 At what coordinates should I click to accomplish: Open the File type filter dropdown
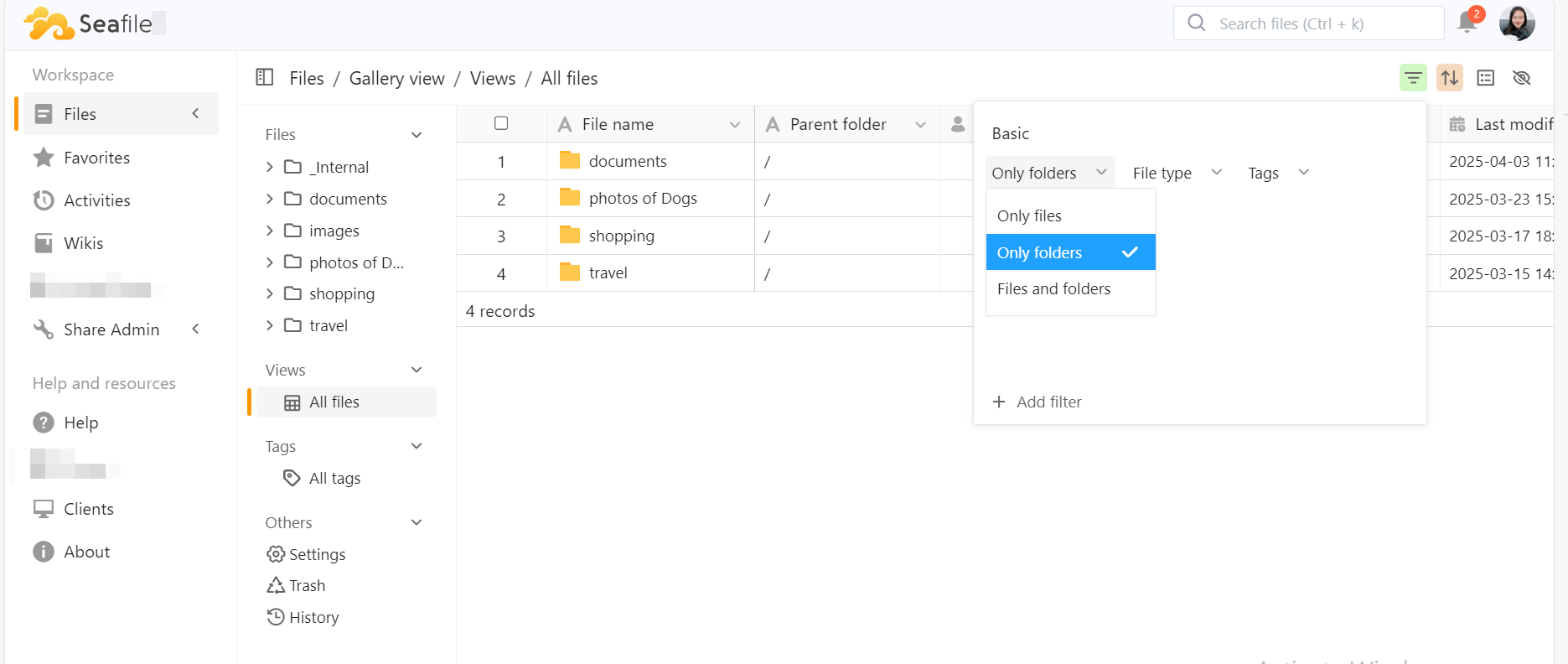(x=1177, y=173)
